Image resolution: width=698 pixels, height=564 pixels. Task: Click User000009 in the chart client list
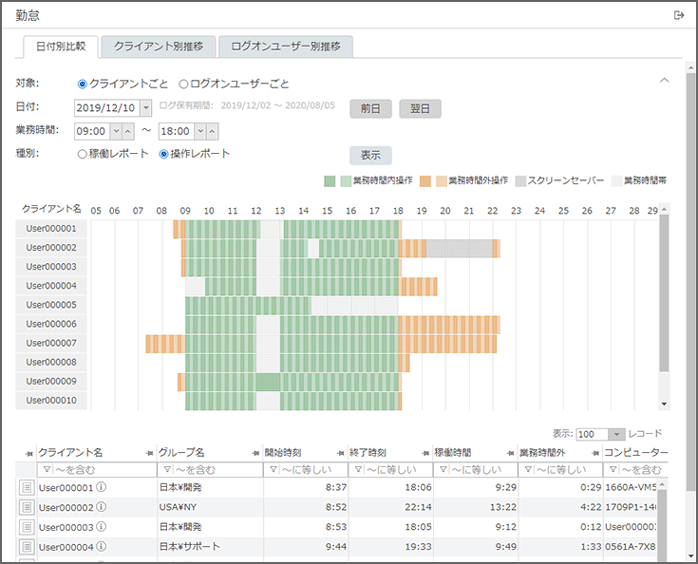(51, 381)
